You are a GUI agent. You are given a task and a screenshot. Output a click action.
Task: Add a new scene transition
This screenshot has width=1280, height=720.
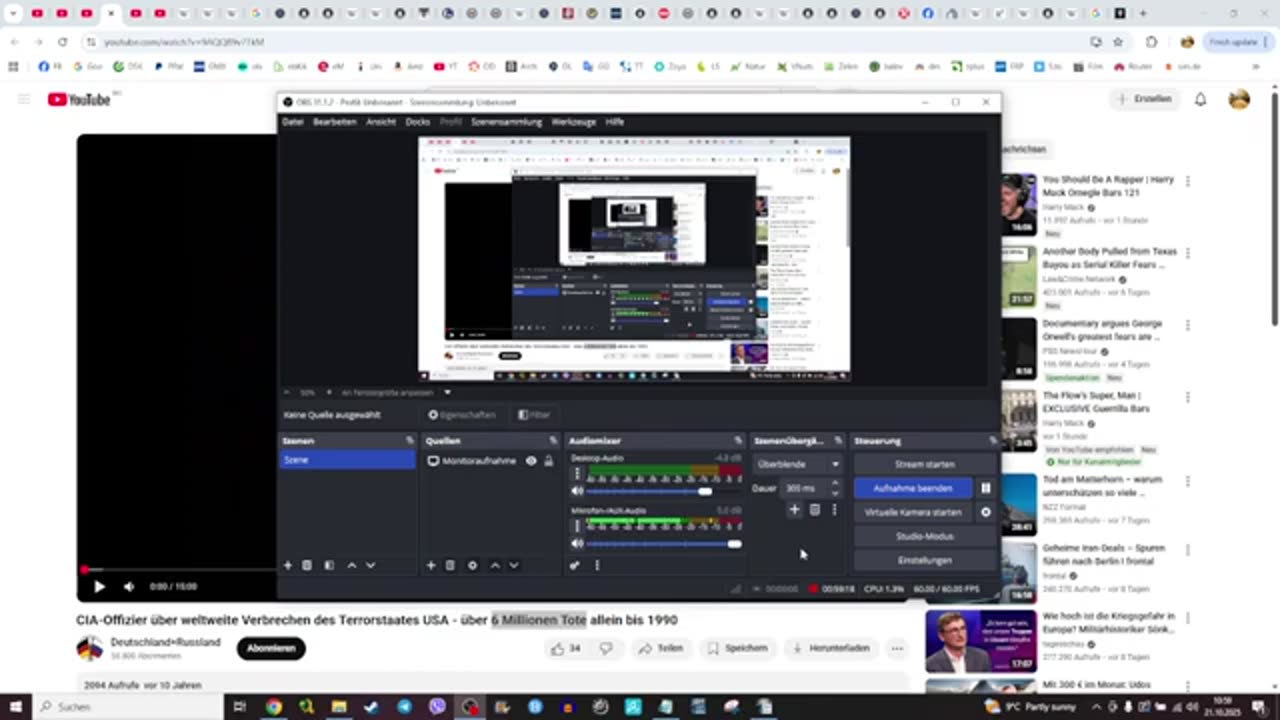tap(794, 510)
